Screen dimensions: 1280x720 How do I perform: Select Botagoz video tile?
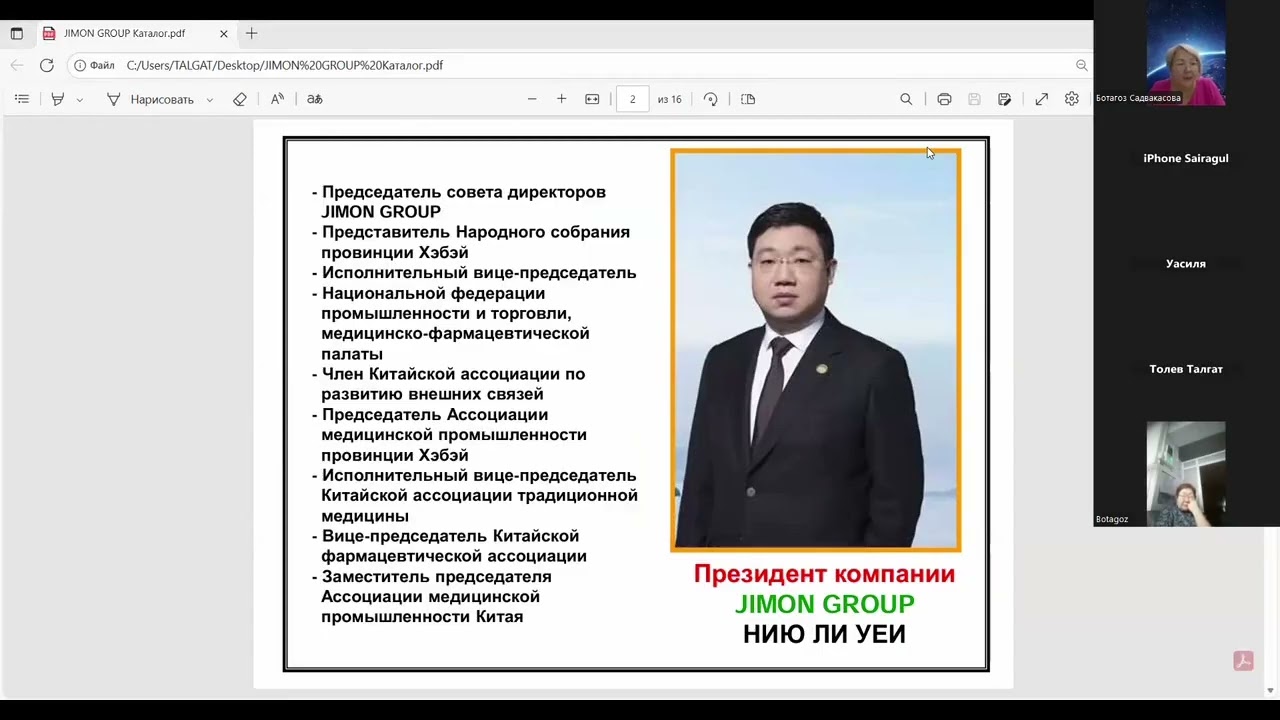(1186, 474)
